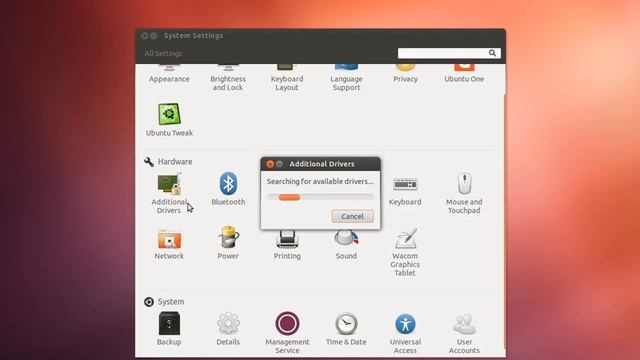This screenshot has width=640, height=360.
Task: Open Network settings
Action: coord(169,244)
